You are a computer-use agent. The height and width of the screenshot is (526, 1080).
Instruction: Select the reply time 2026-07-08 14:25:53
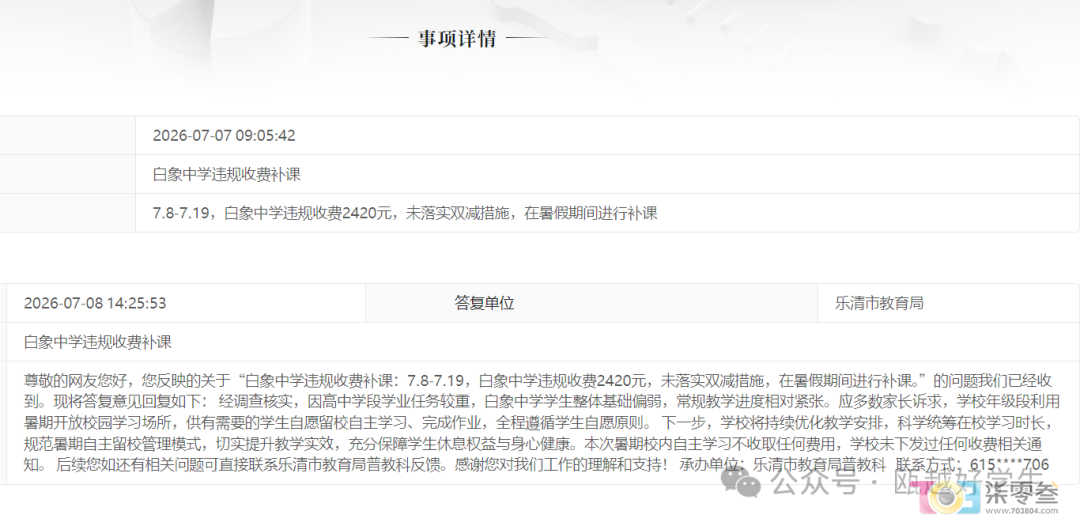95,304
